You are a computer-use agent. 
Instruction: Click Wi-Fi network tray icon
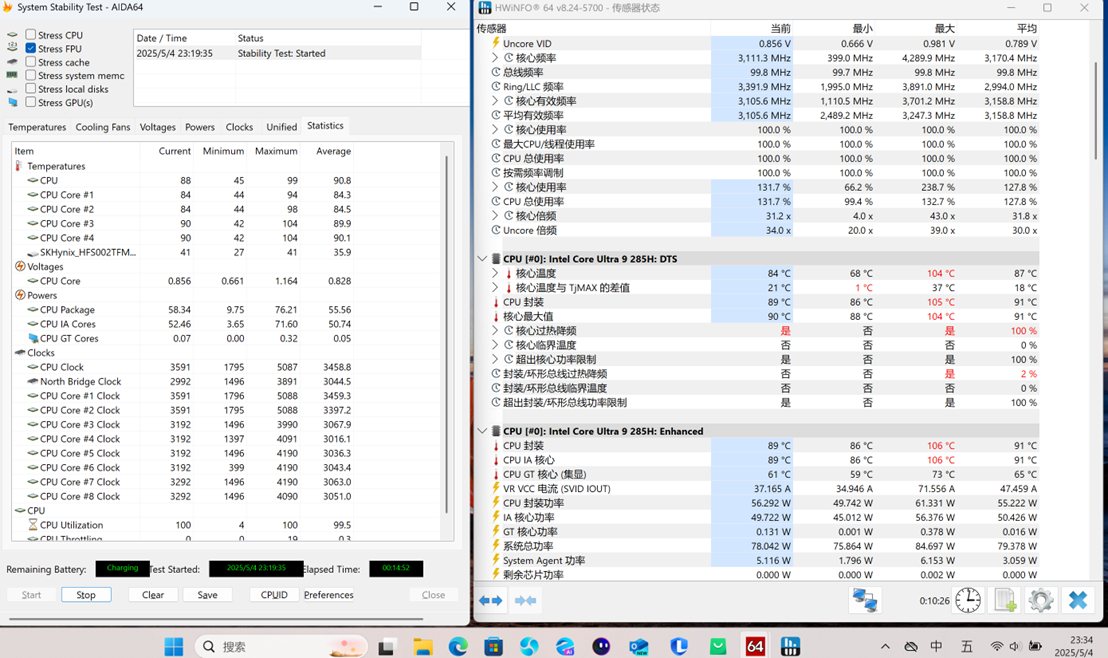pos(996,646)
